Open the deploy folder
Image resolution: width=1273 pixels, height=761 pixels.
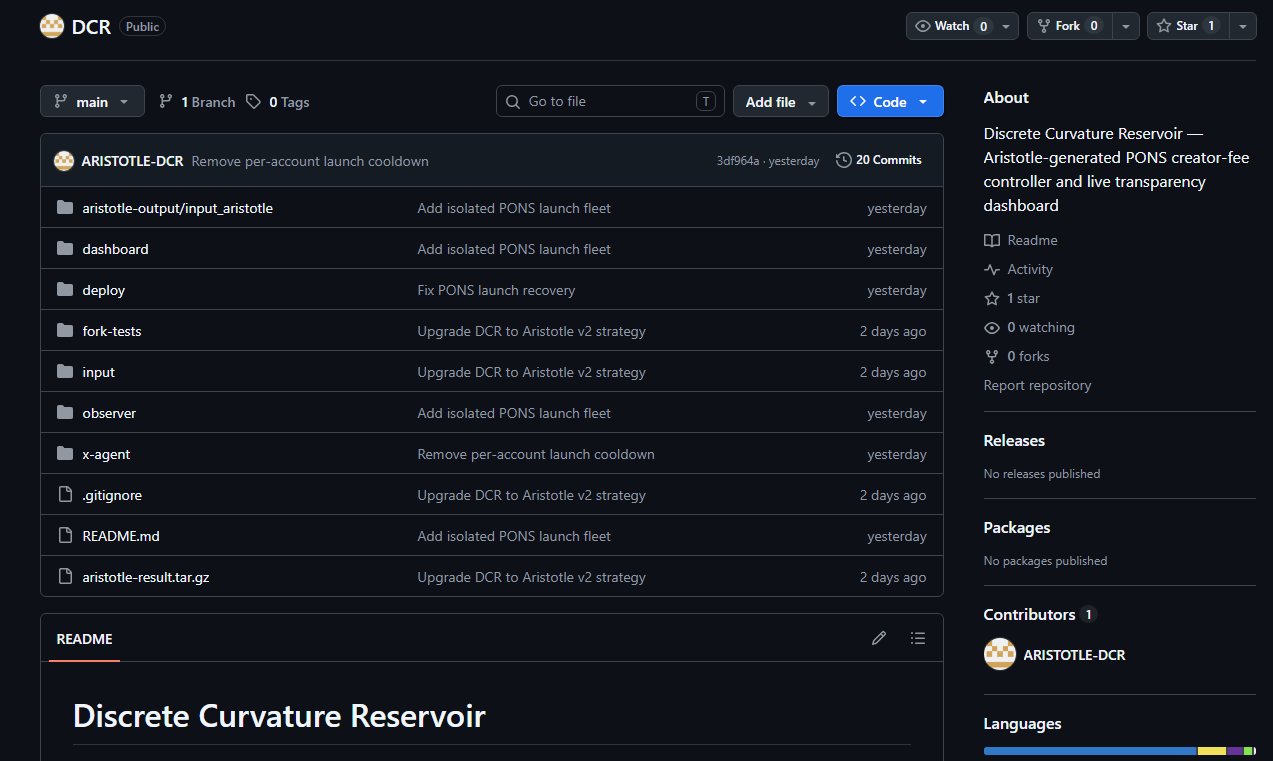(x=104, y=290)
